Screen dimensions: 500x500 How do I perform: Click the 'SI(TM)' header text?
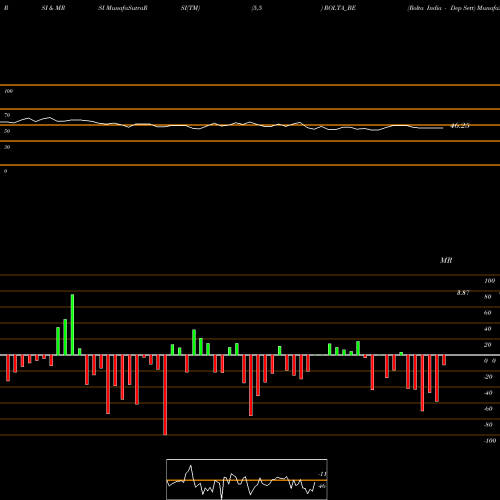click(190, 8)
